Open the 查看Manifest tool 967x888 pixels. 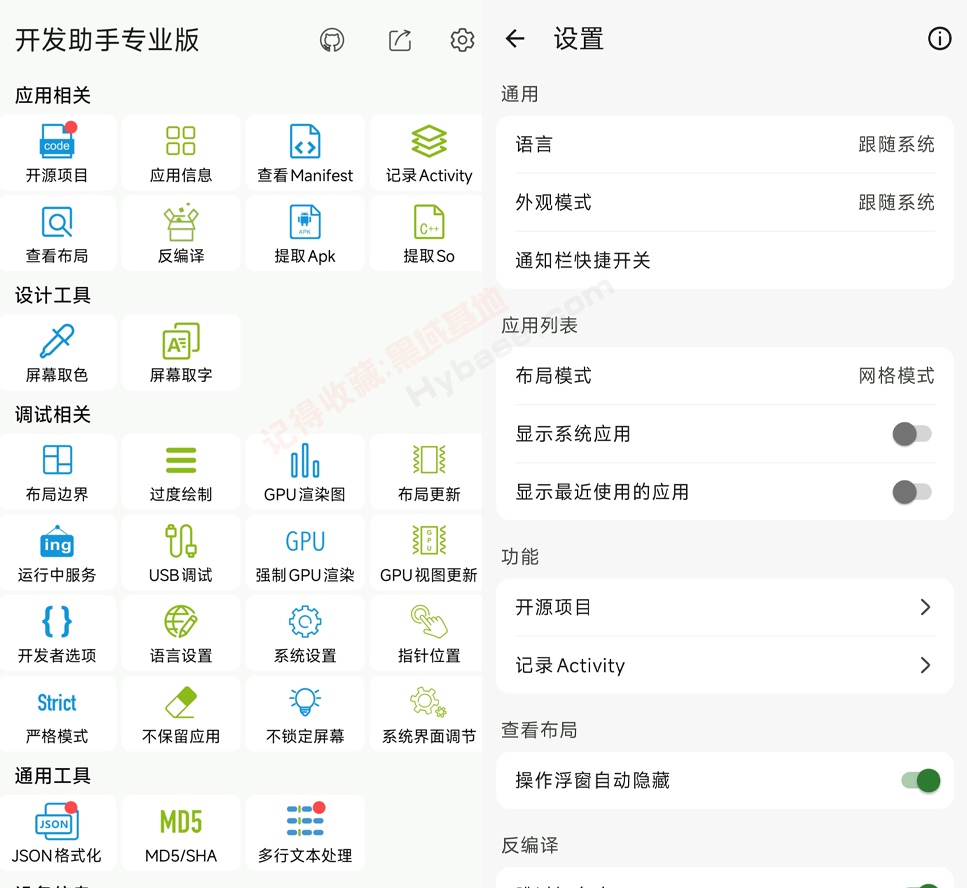click(305, 153)
